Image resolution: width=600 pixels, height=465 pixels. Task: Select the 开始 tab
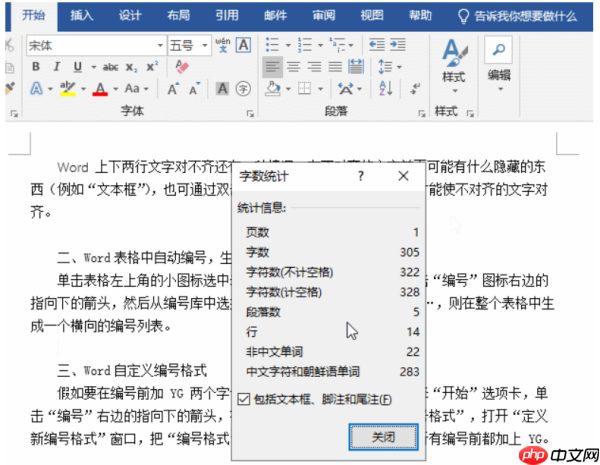tap(34, 16)
